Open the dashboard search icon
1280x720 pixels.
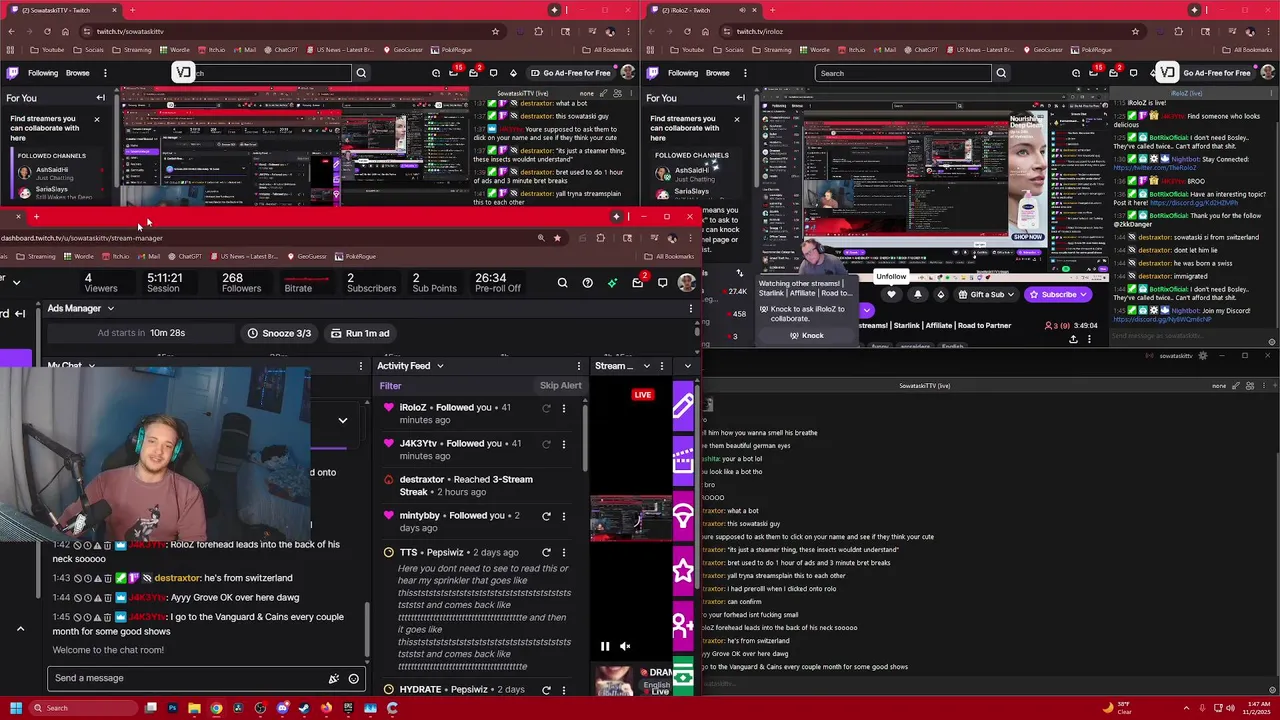(562, 283)
